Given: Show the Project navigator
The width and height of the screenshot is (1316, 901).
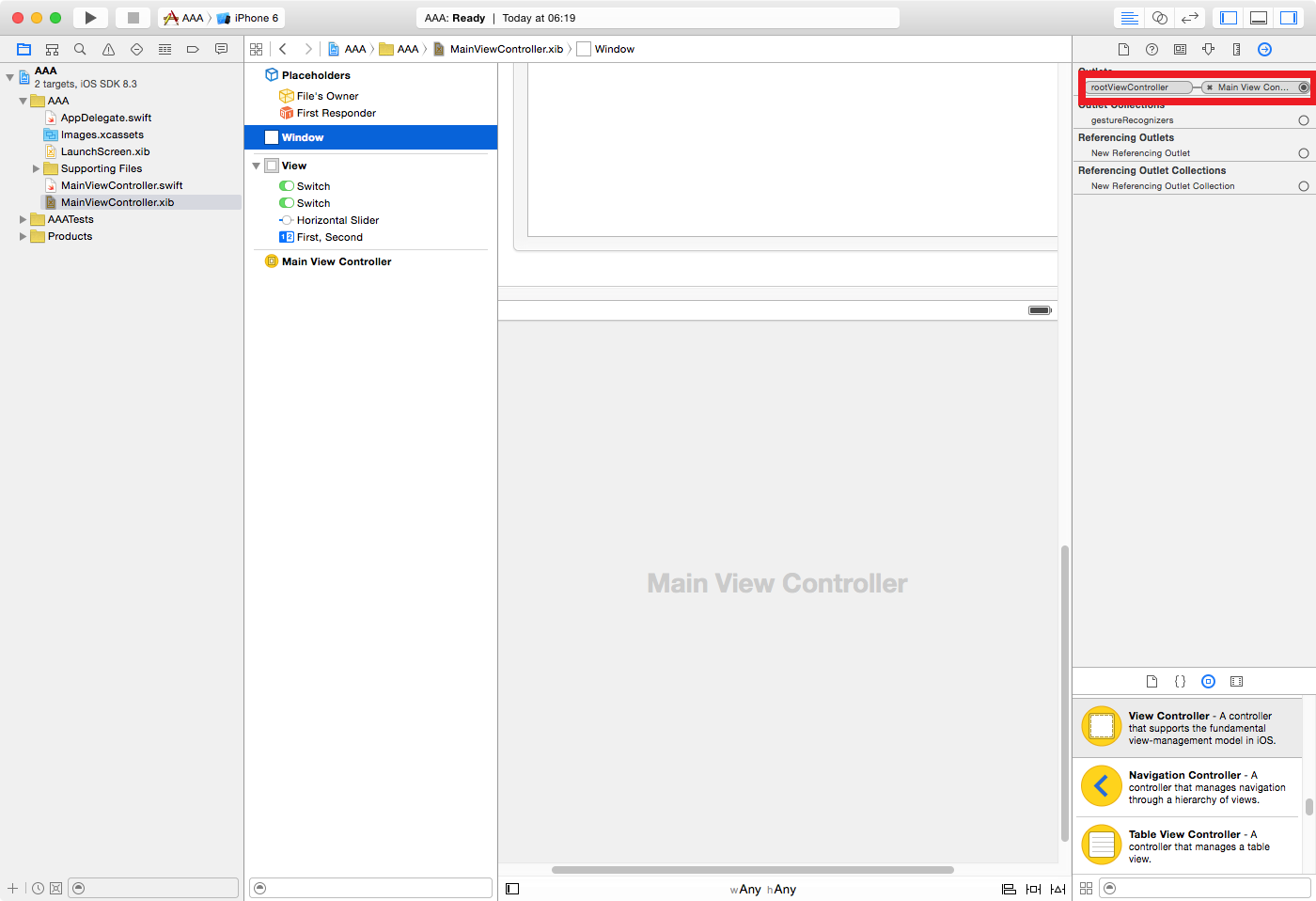Looking at the screenshot, I should (x=24, y=49).
